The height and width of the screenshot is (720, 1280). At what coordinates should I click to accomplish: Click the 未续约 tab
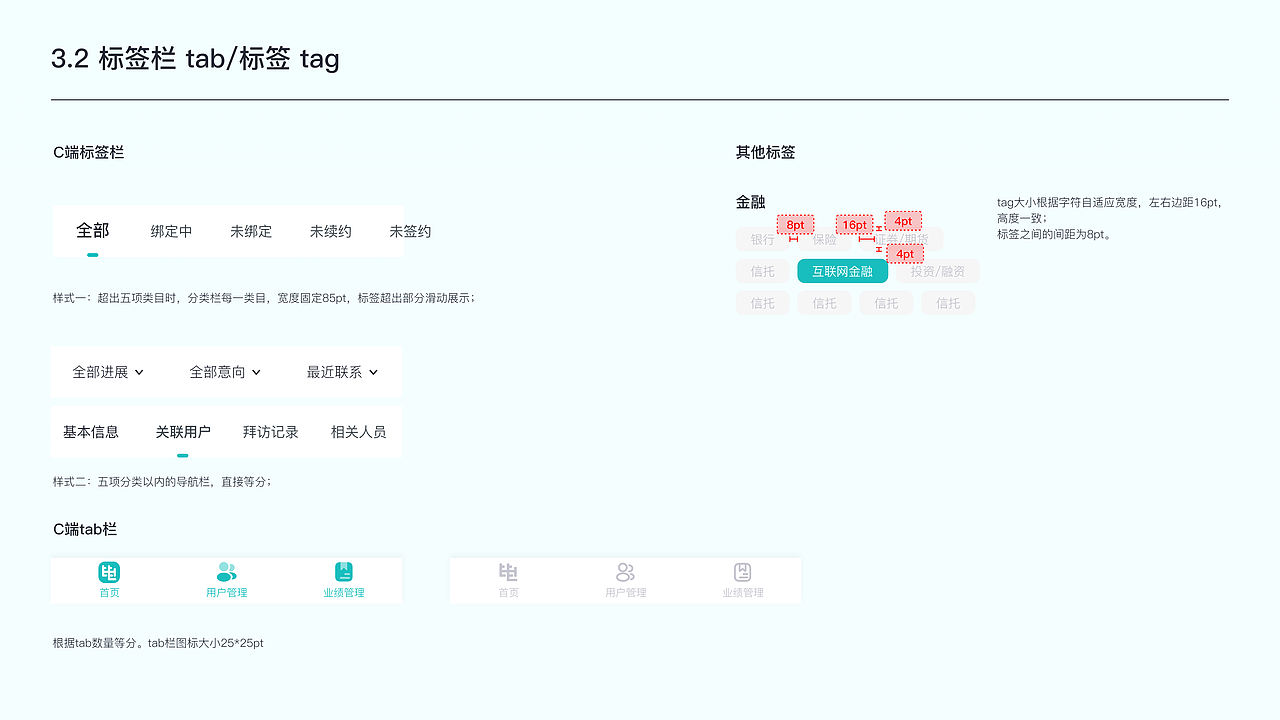(331, 231)
